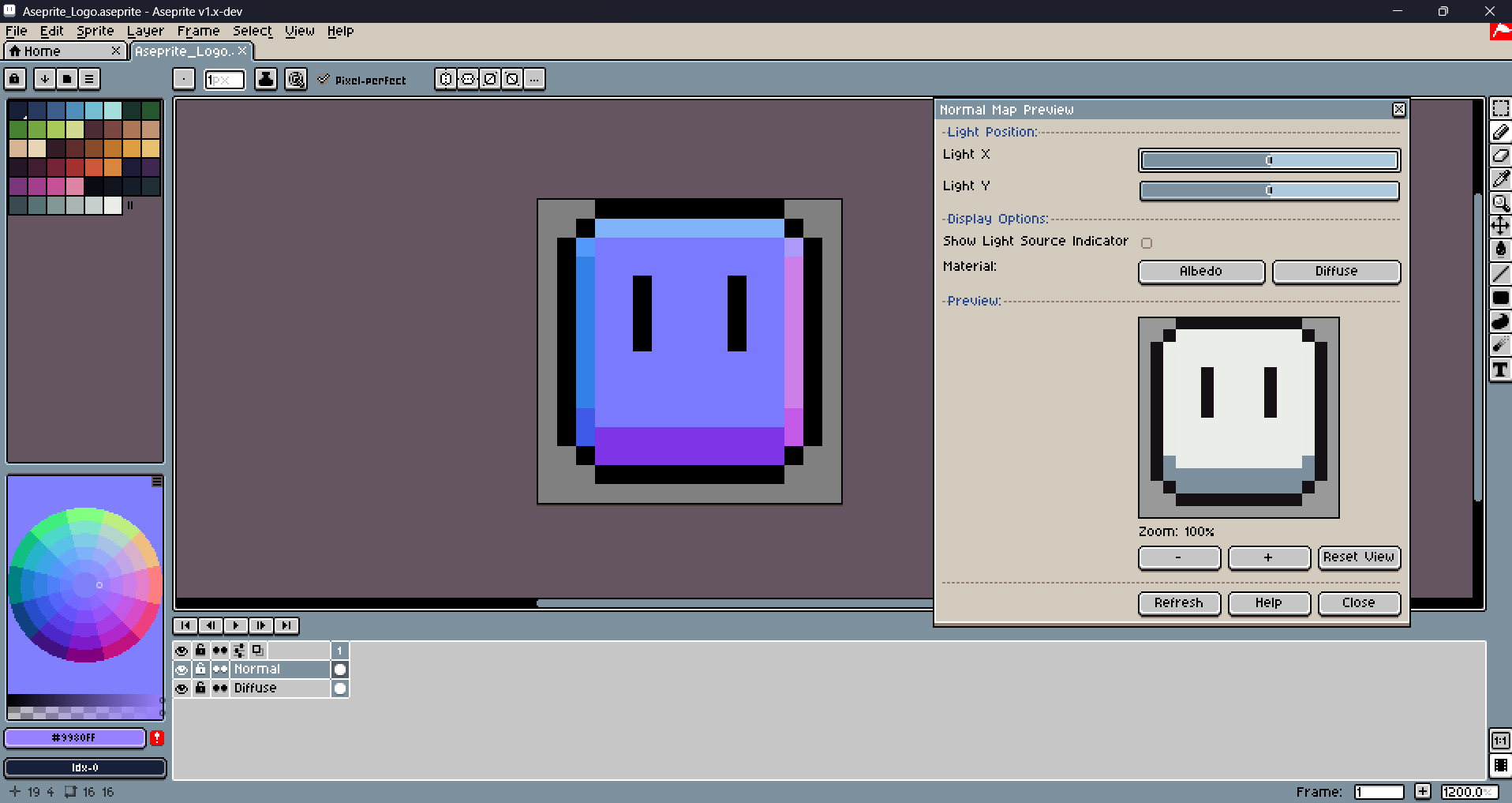Open the Select menu
Viewport: 1512px width, 803px height.
[x=252, y=31]
